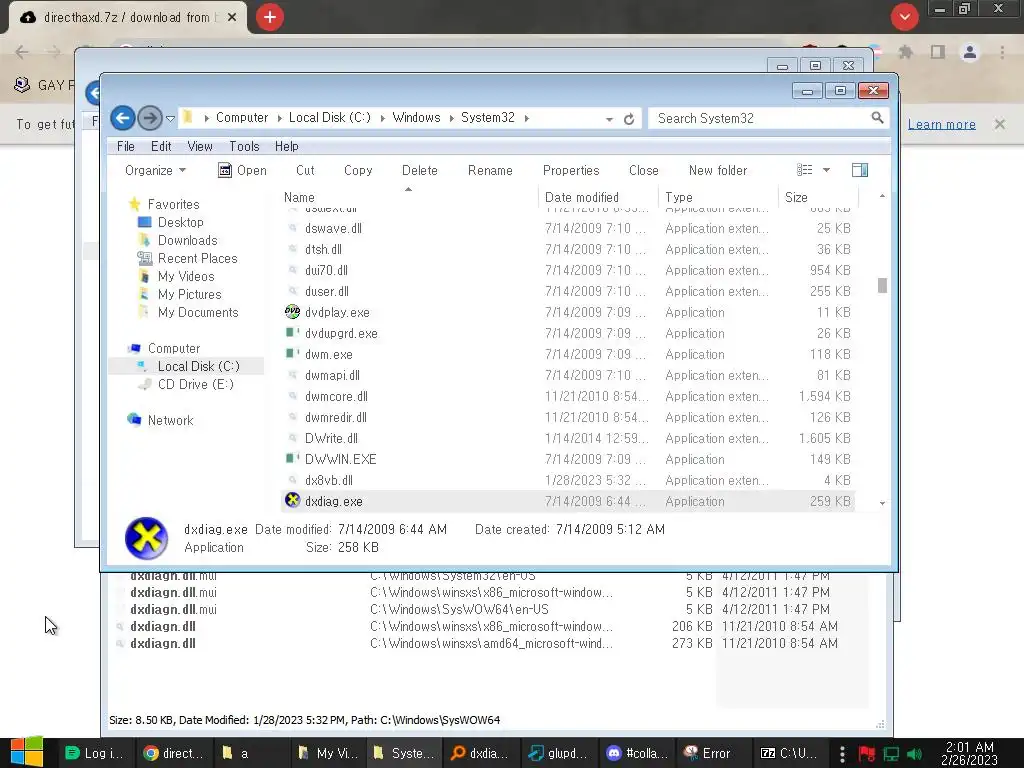The image size is (1024, 768).
Task: Switch to the dxdia... search taskbar item
Action: coord(480,753)
